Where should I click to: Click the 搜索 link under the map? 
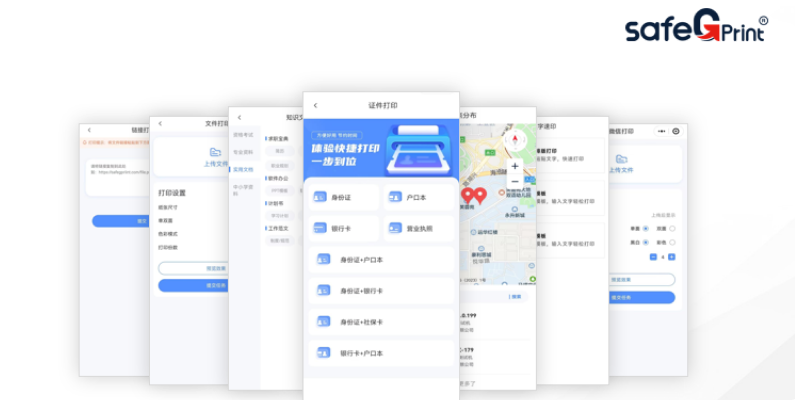[x=516, y=296]
